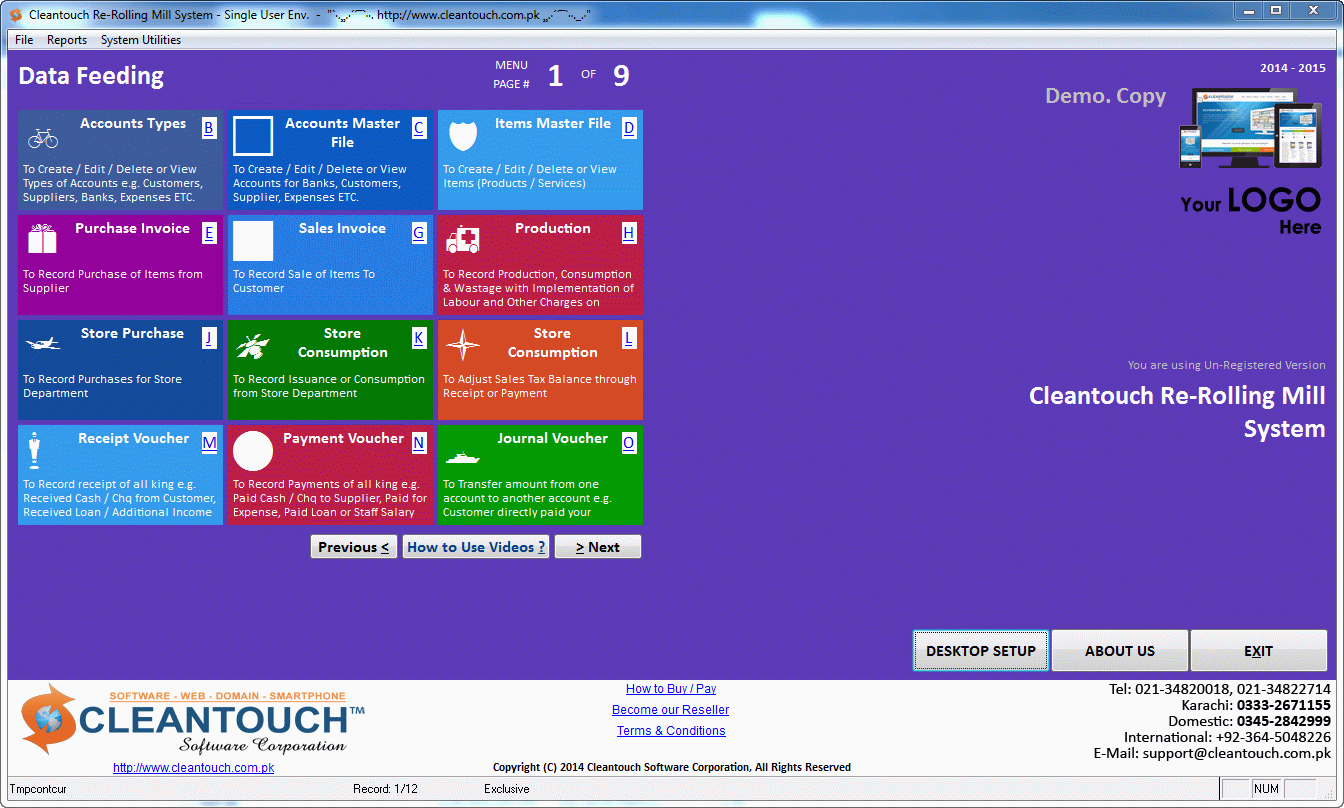Click shortcut letter G on Sales Invoice

[x=418, y=233]
